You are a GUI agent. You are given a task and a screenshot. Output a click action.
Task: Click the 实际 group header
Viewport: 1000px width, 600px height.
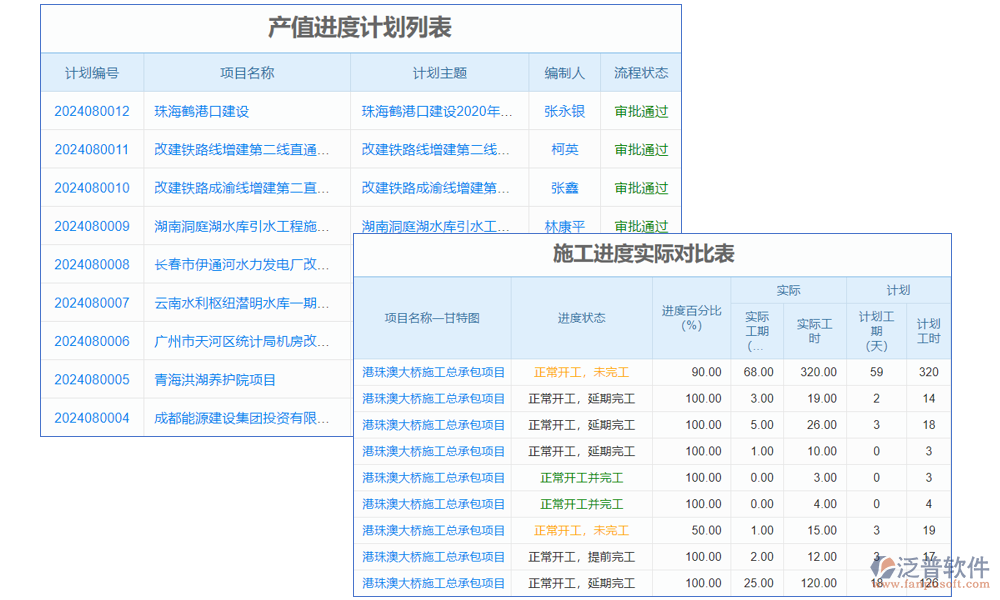click(789, 288)
